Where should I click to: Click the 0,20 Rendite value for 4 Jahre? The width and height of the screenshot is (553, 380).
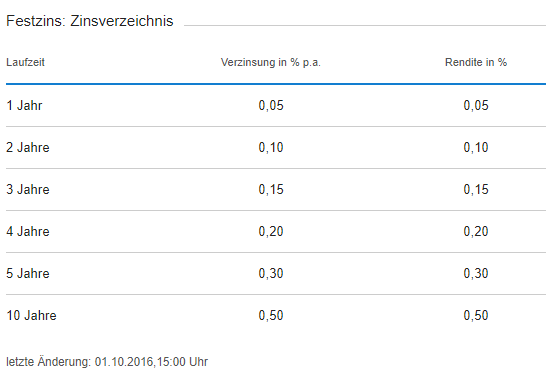[476, 231]
